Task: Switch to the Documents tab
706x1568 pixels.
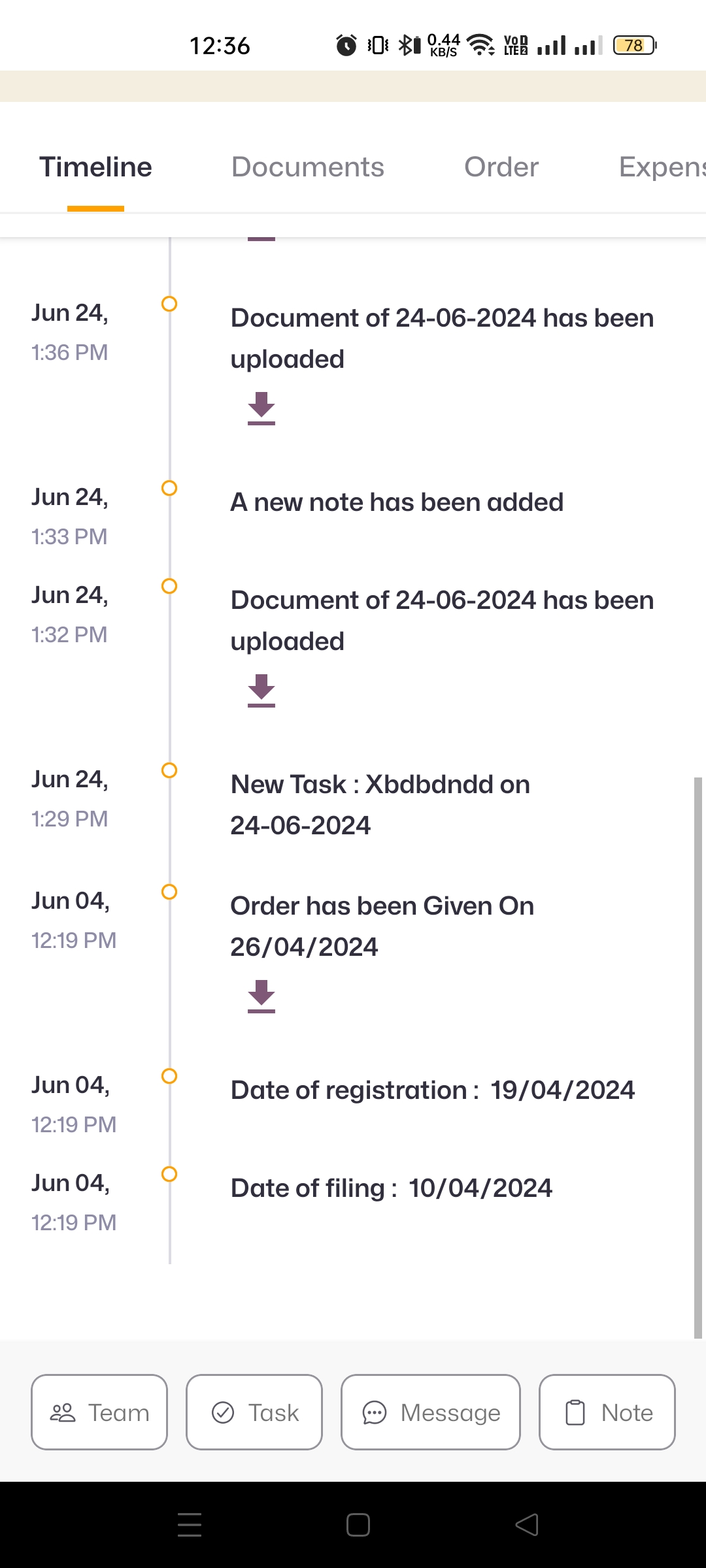Action: [308, 167]
